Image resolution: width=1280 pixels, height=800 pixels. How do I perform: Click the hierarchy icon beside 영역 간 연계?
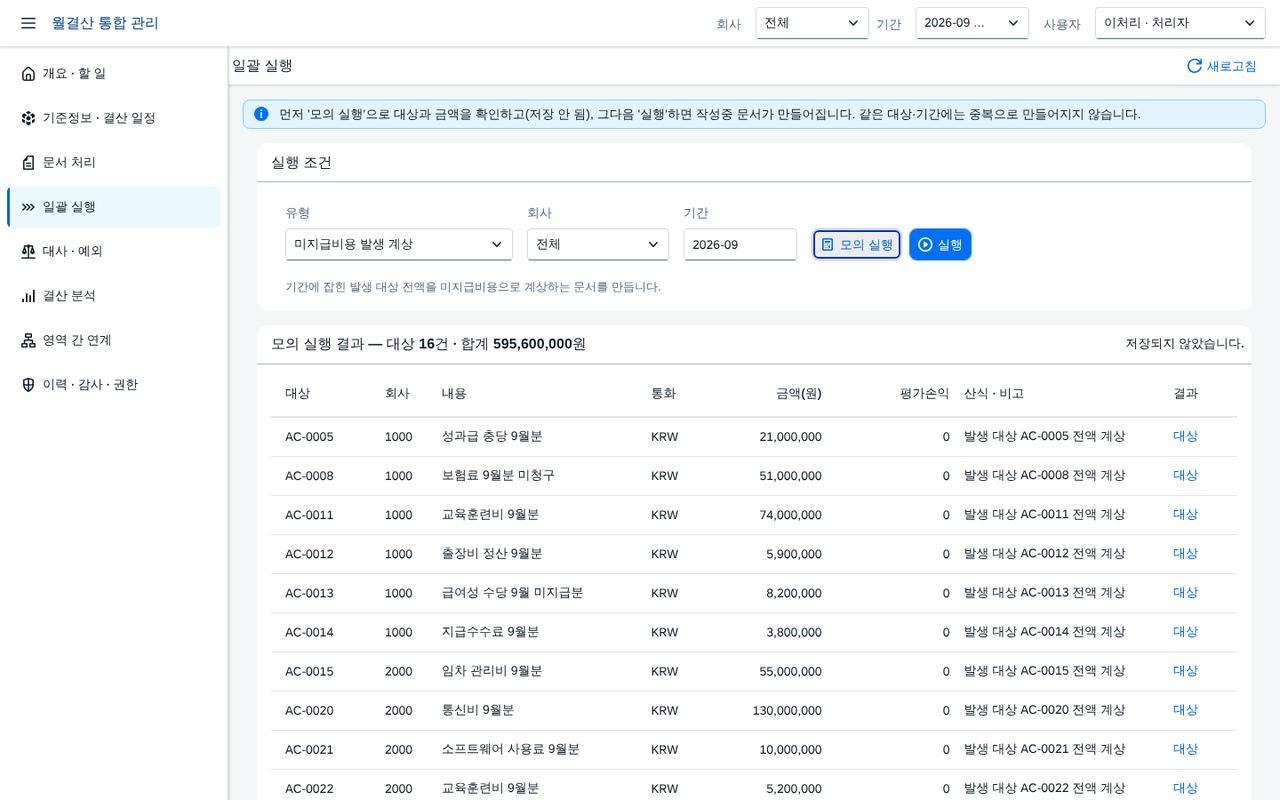tap(28, 340)
